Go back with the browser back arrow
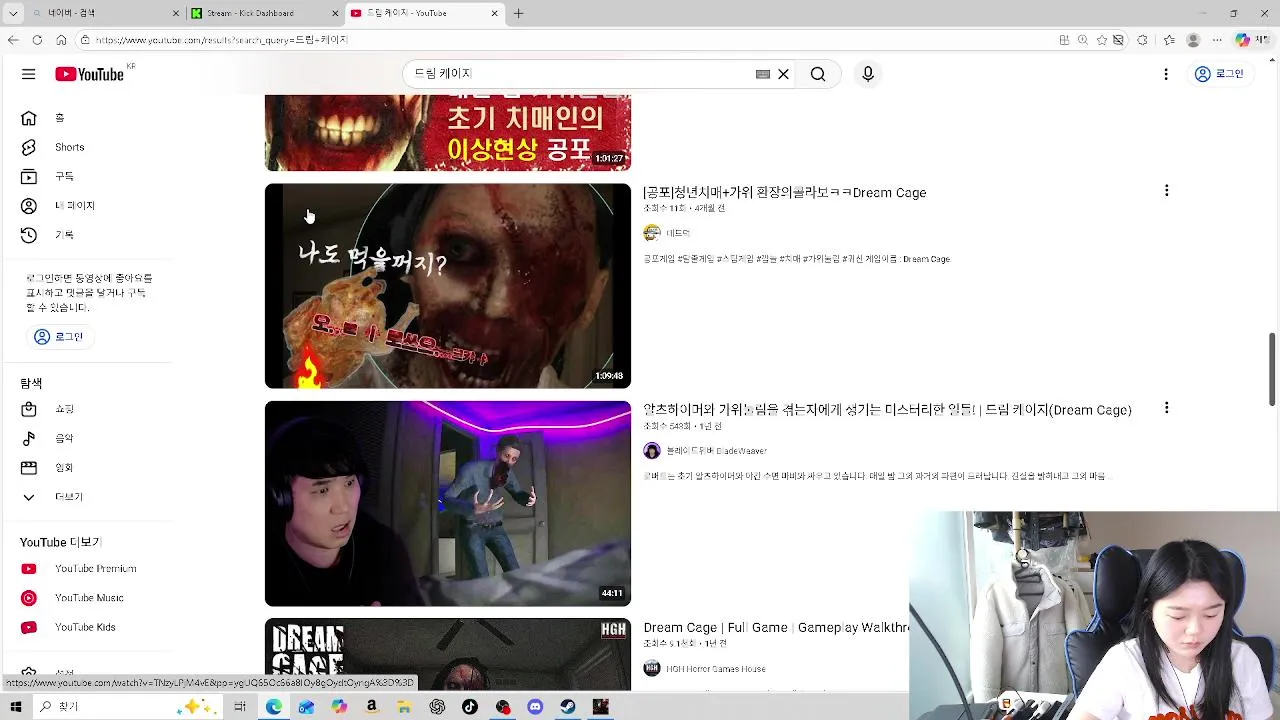1280x720 pixels. coord(13,40)
